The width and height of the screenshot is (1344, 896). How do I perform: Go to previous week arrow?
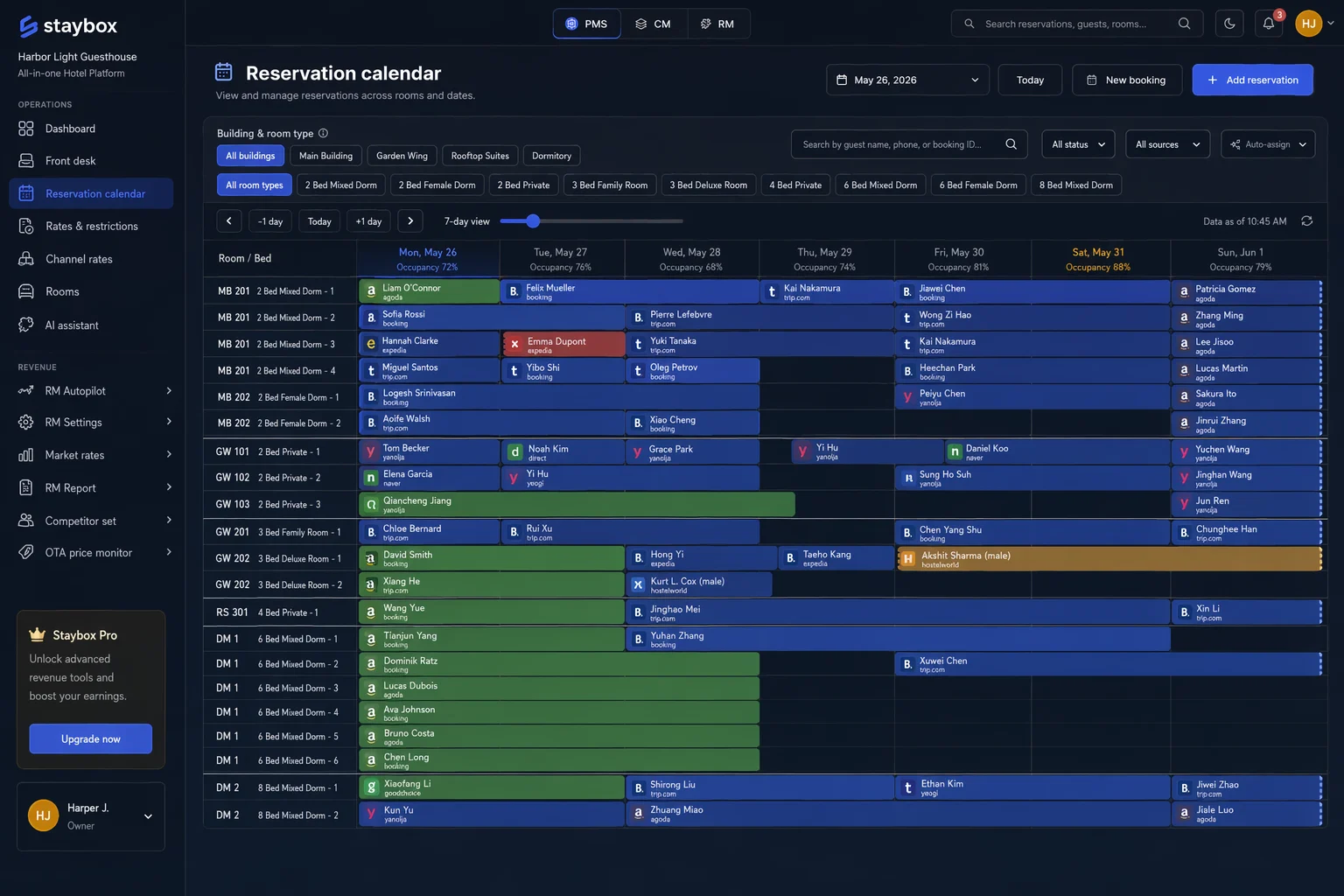(228, 221)
